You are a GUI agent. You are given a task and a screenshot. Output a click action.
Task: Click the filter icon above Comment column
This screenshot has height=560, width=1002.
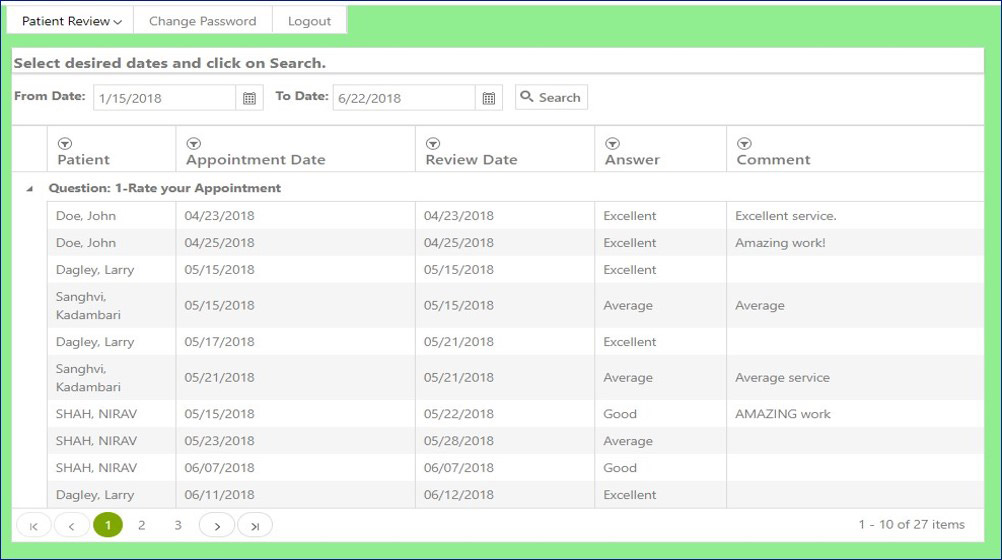pyautogui.click(x=744, y=143)
